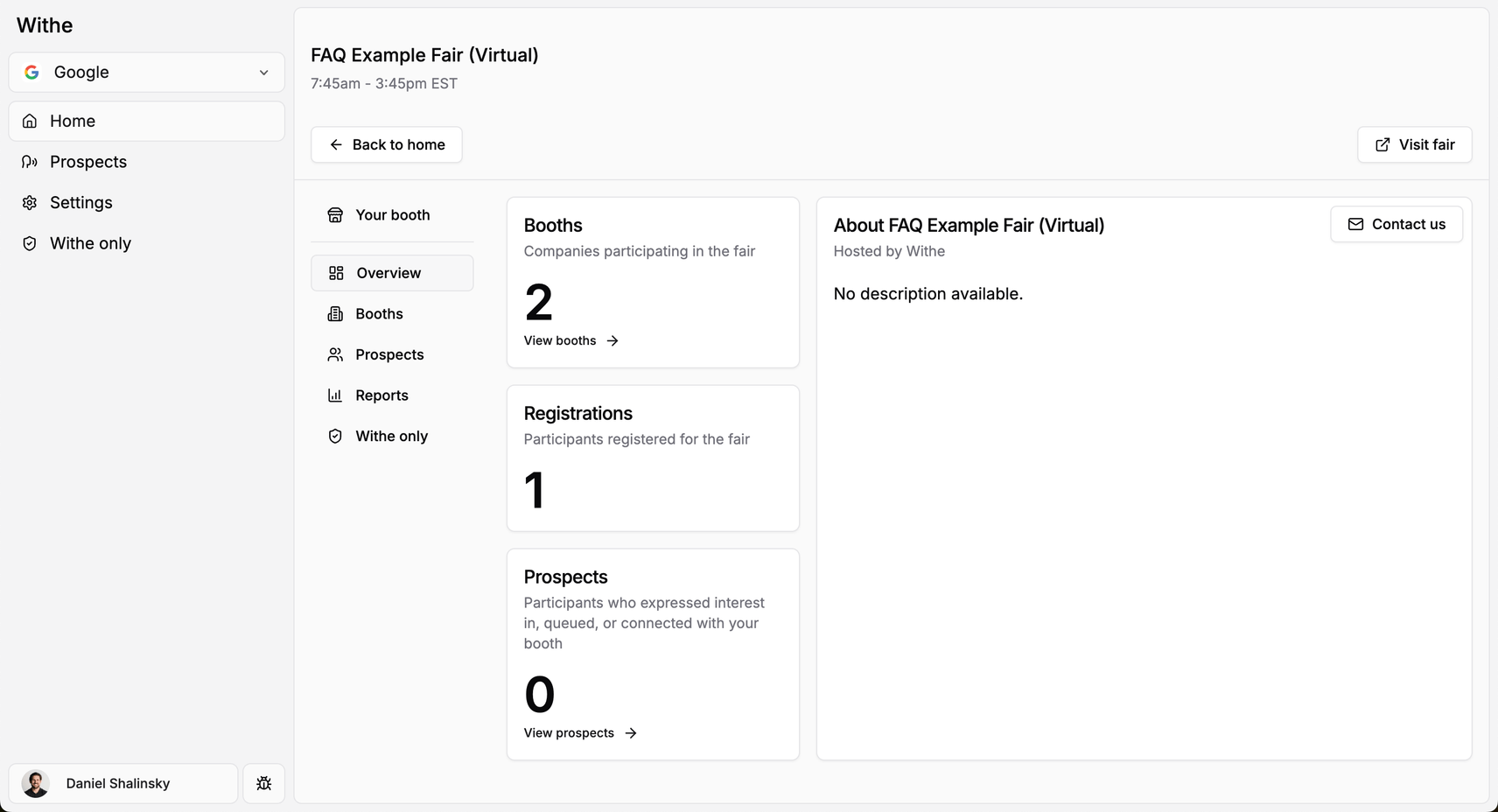Click the Contact us button
1498x812 pixels.
(x=1396, y=225)
